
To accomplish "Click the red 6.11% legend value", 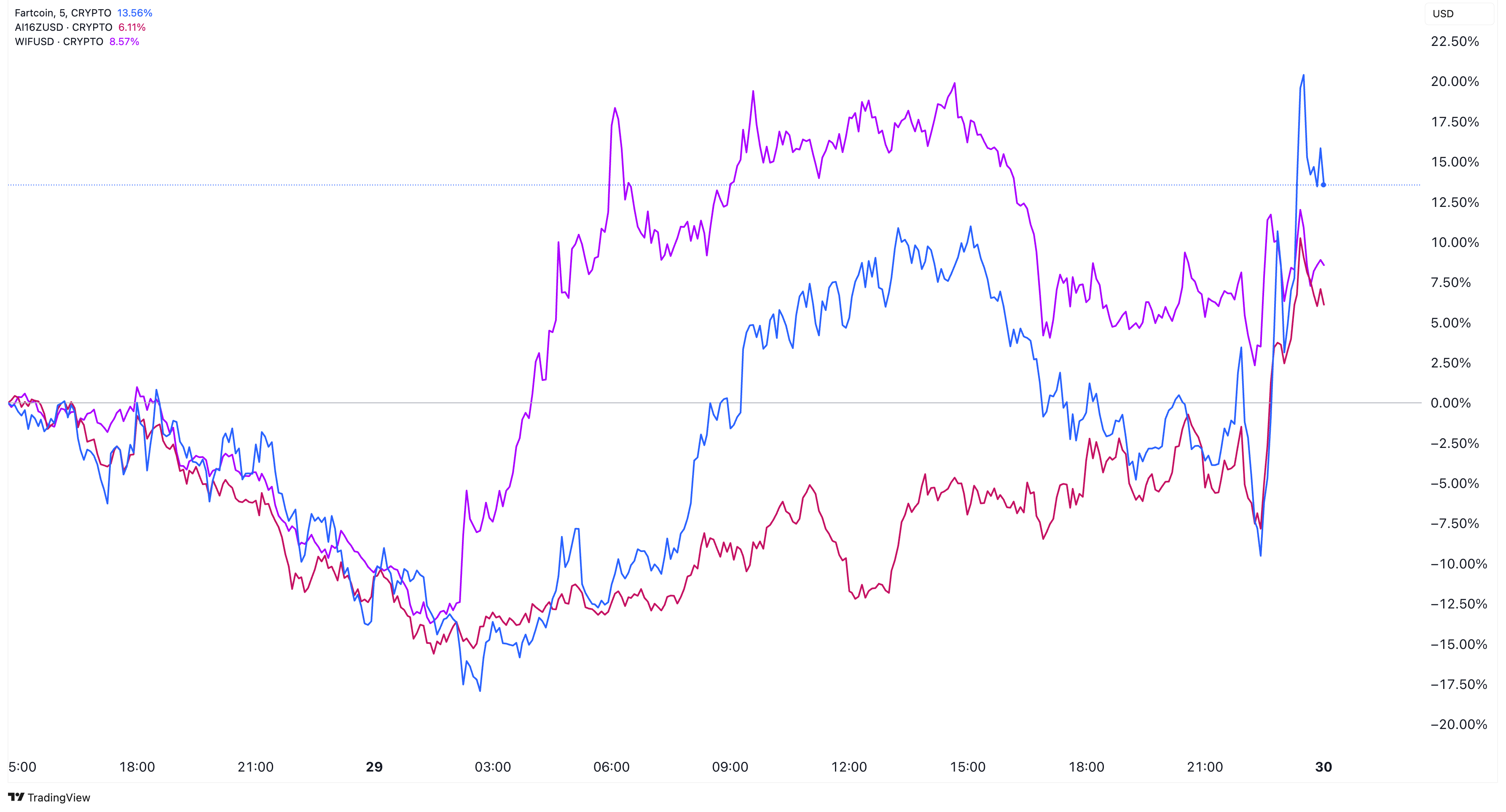I will (x=132, y=27).
